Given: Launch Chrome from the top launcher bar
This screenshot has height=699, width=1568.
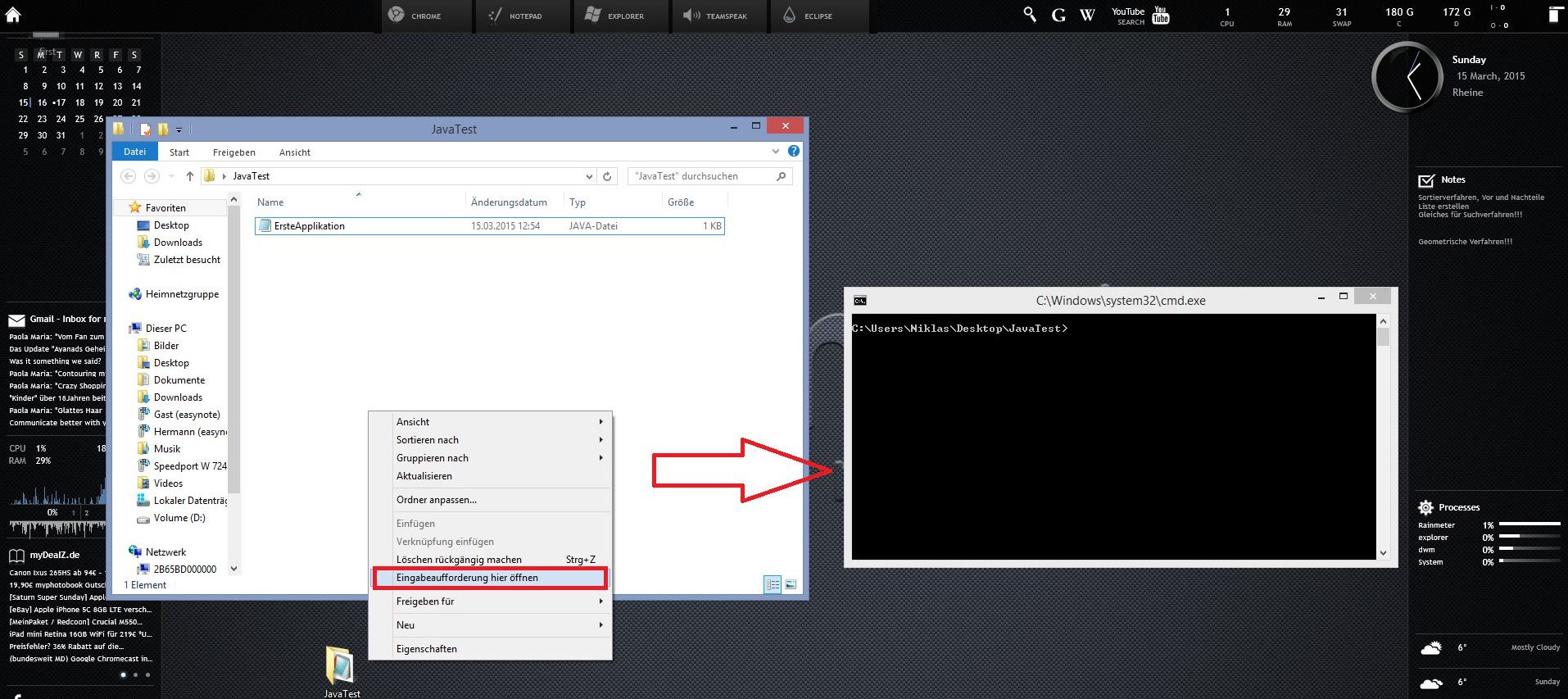Looking at the screenshot, I should point(415,16).
